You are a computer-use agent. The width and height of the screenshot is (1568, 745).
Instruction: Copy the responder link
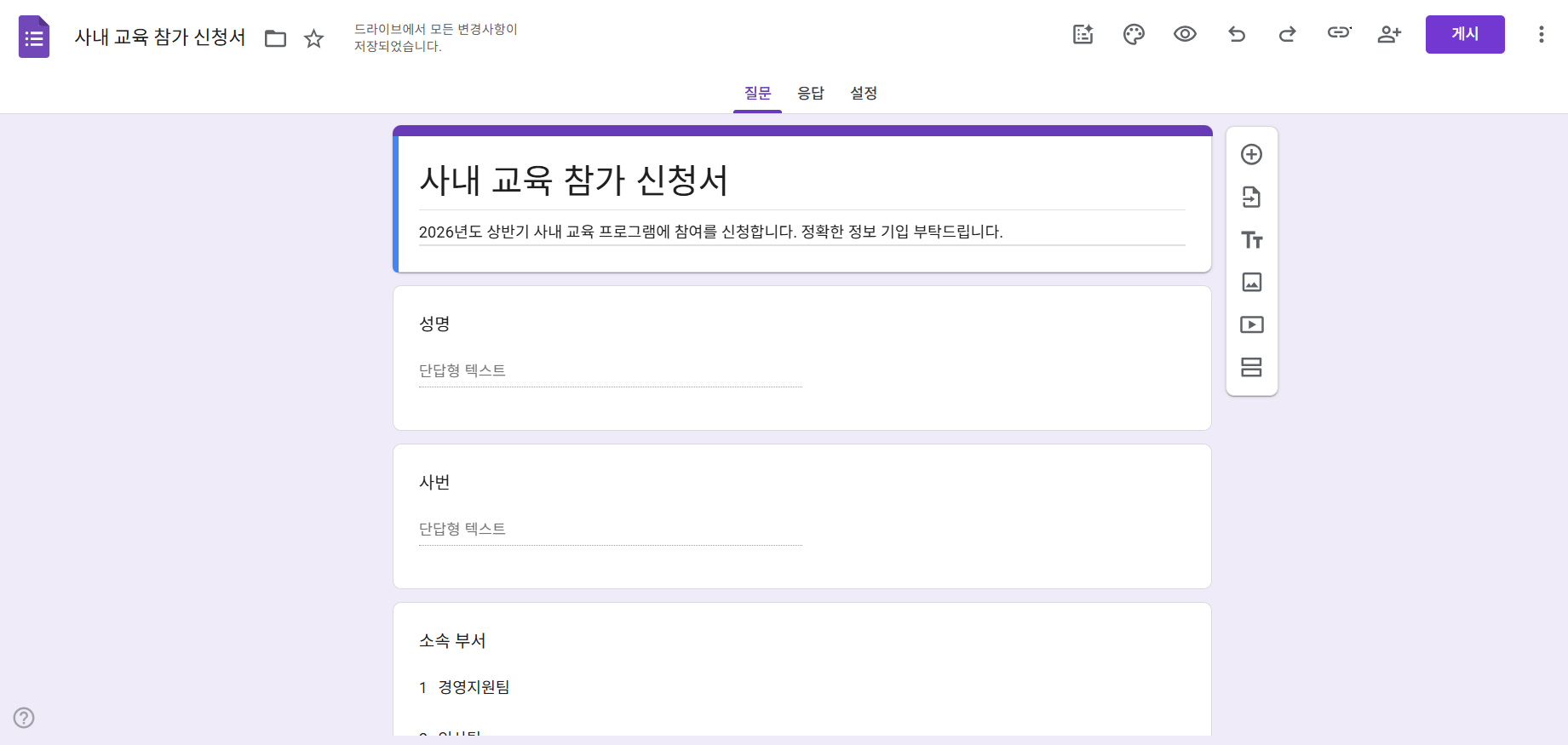click(1339, 32)
